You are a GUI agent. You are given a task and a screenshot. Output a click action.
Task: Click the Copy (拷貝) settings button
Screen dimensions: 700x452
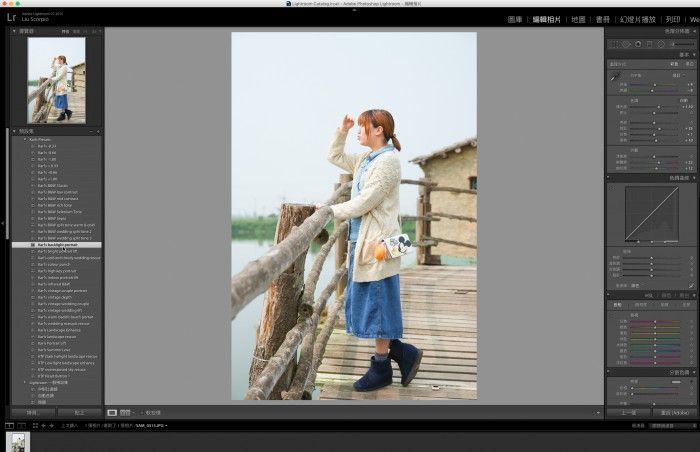click(x=33, y=413)
